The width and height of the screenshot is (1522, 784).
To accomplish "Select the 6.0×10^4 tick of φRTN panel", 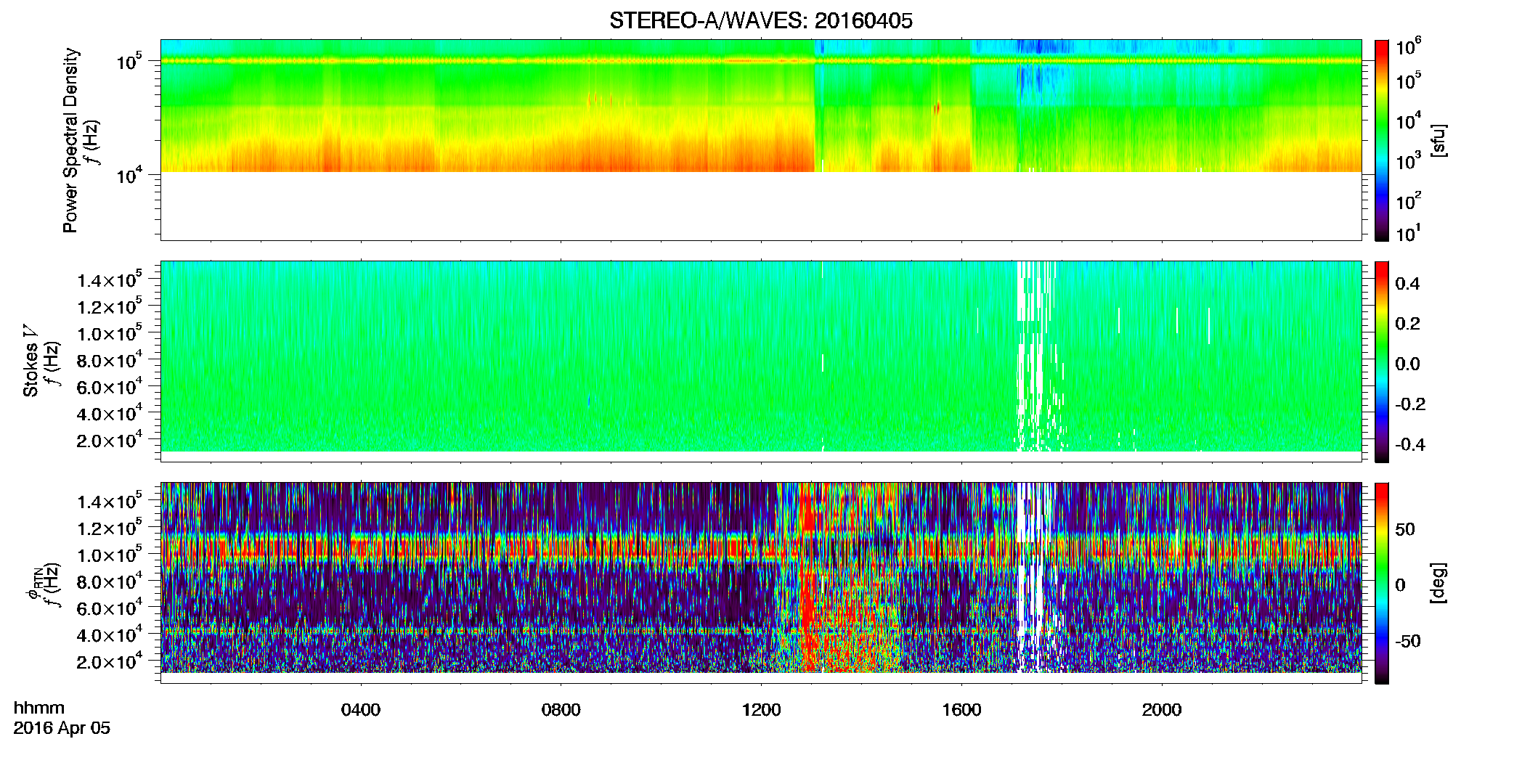I will pyautogui.click(x=109, y=608).
